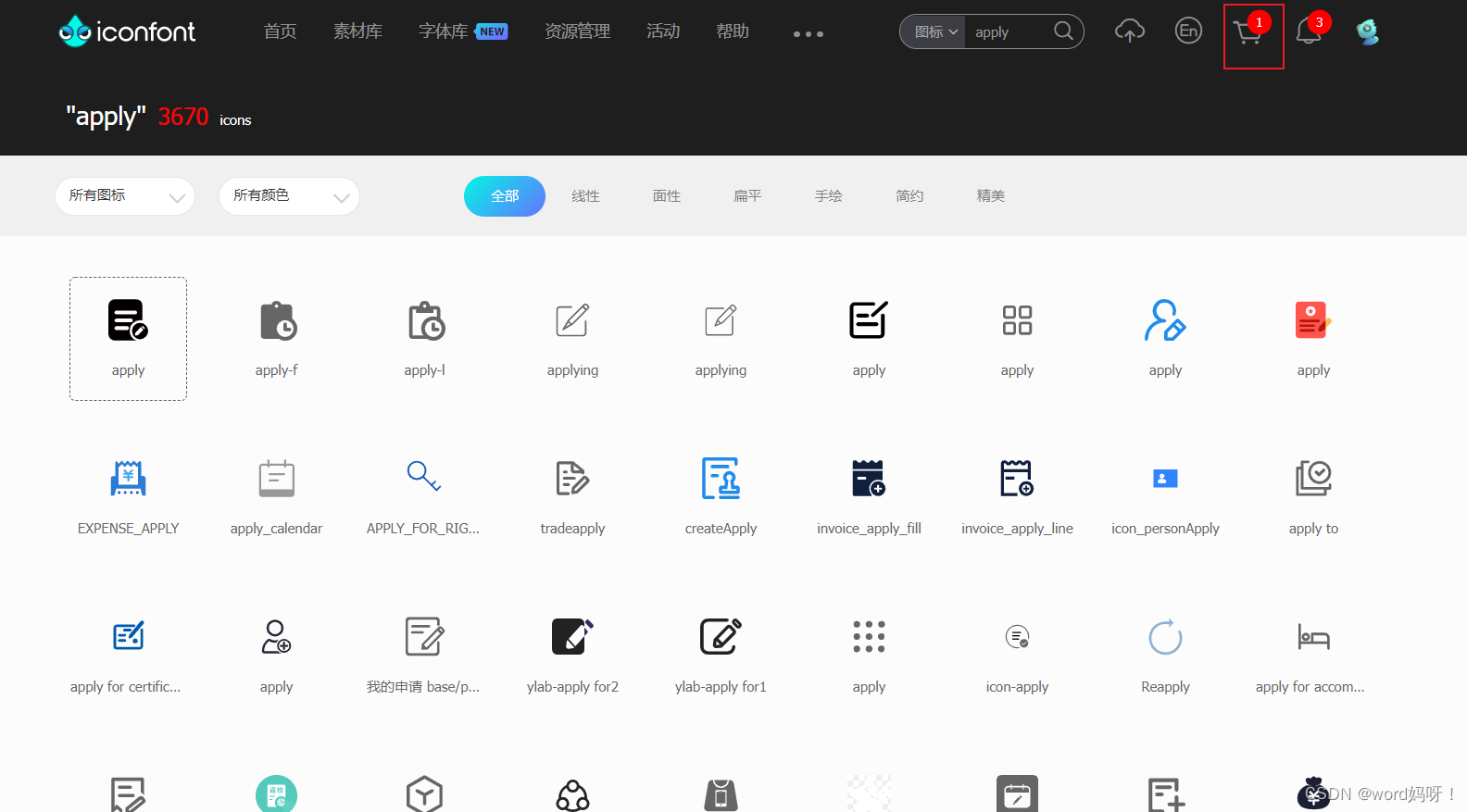Filter by 面性 style

pos(667,196)
